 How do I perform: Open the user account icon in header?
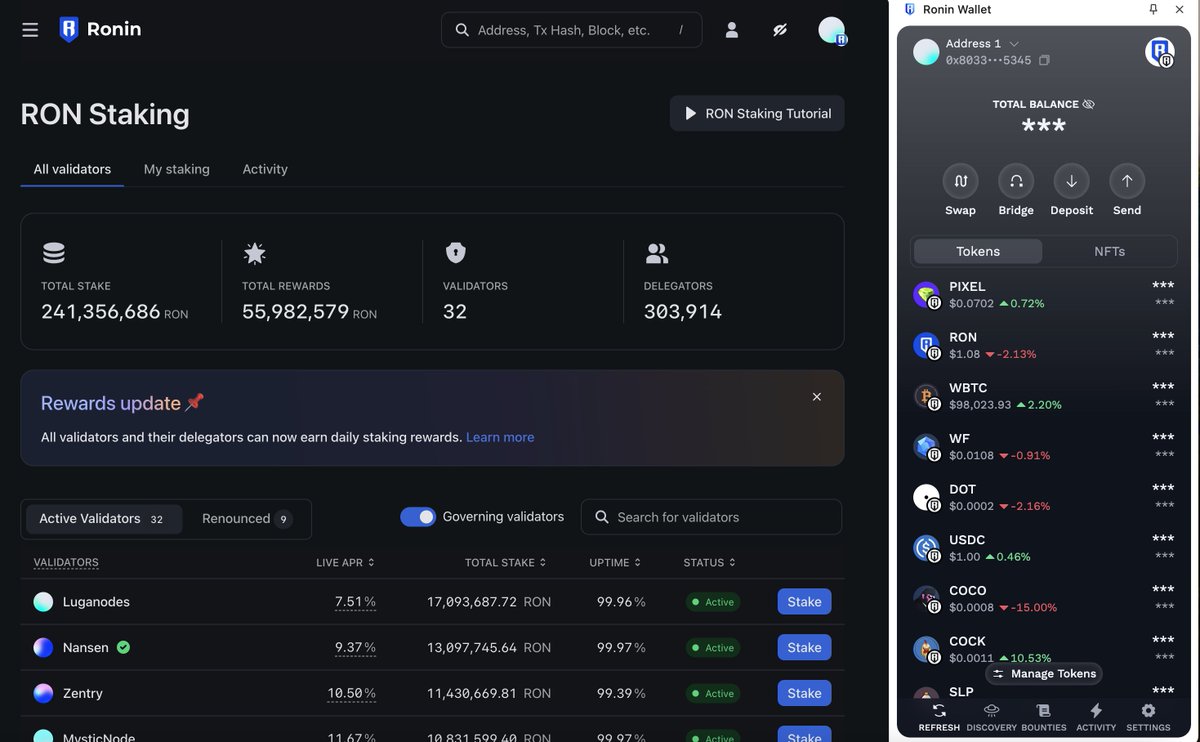[732, 30]
